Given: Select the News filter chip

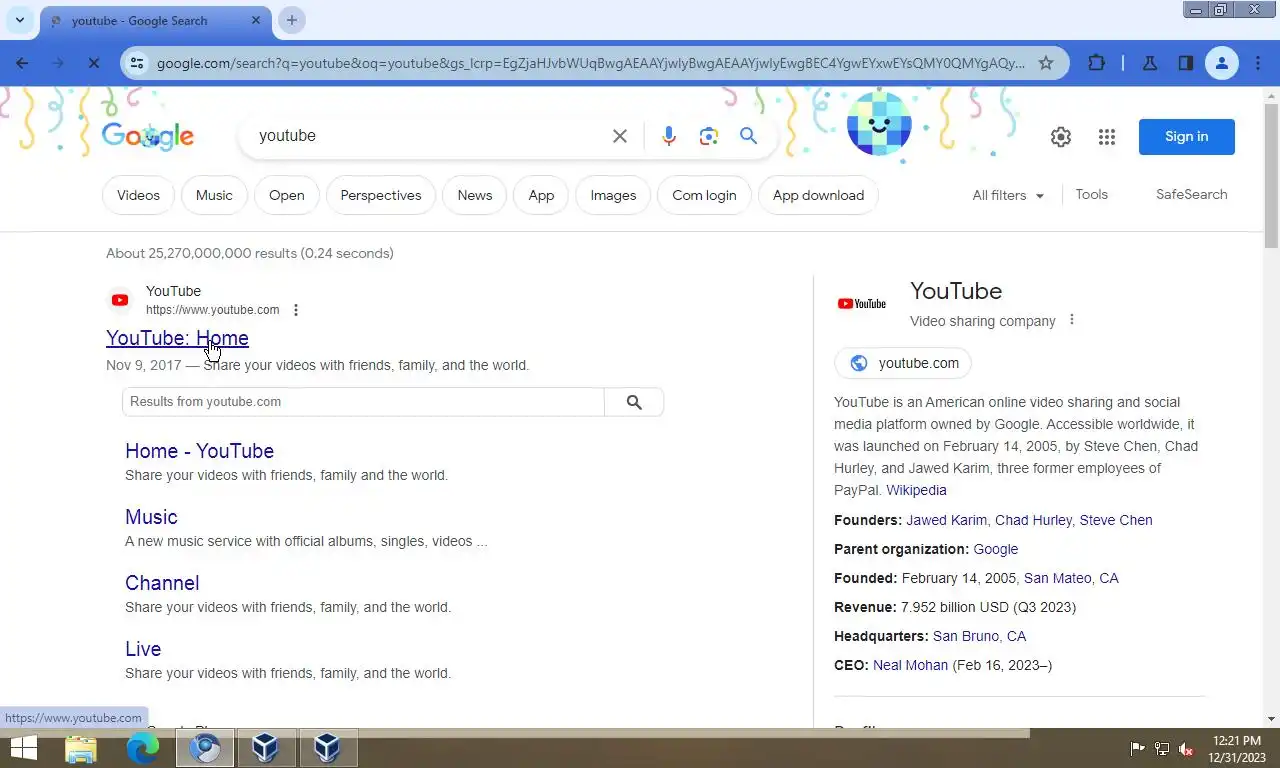Looking at the screenshot, I should (x=475, y=195).
